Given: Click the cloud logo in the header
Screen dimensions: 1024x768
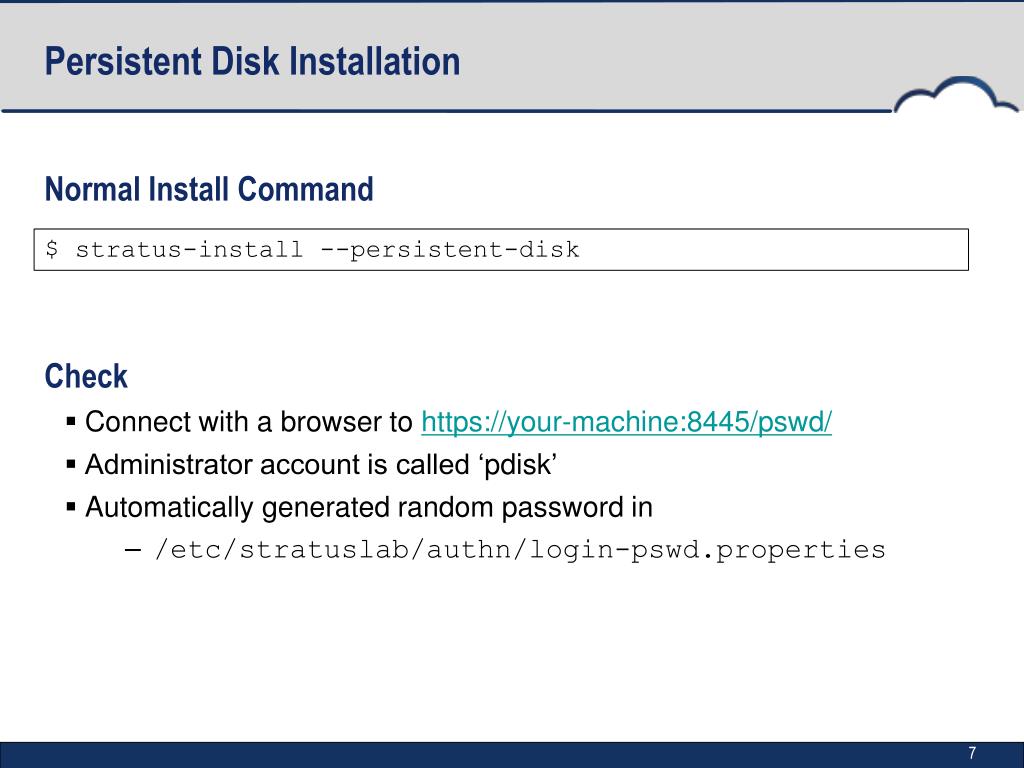Looking at the screenshot, I should click(x=955, y=95).
